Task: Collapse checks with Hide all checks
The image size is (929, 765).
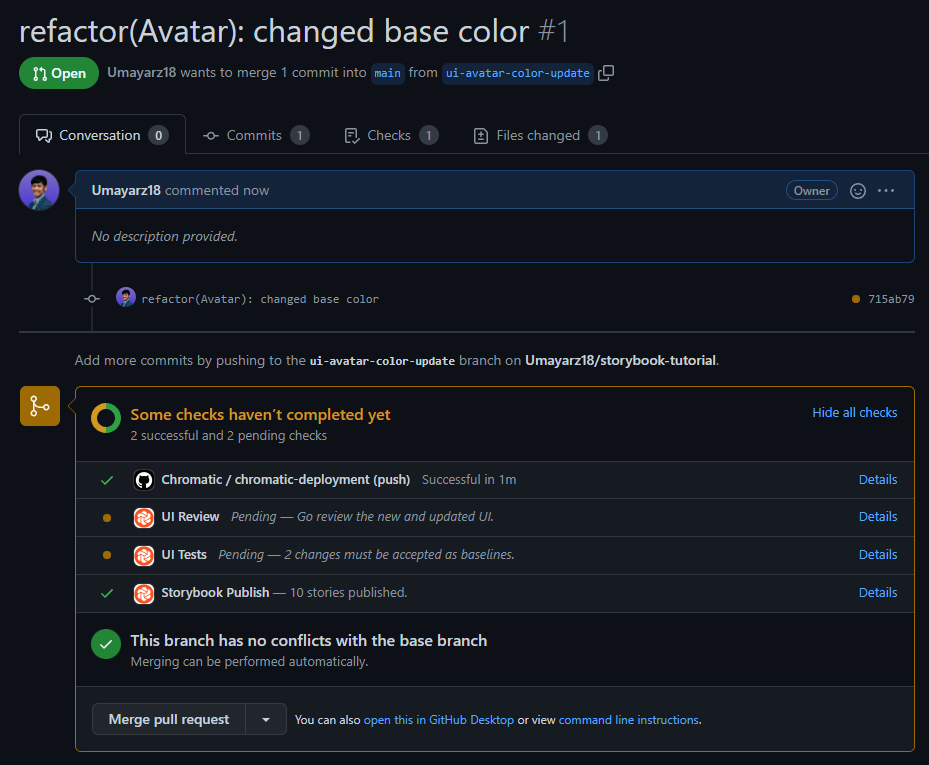Action: click(x=854, y=412)
